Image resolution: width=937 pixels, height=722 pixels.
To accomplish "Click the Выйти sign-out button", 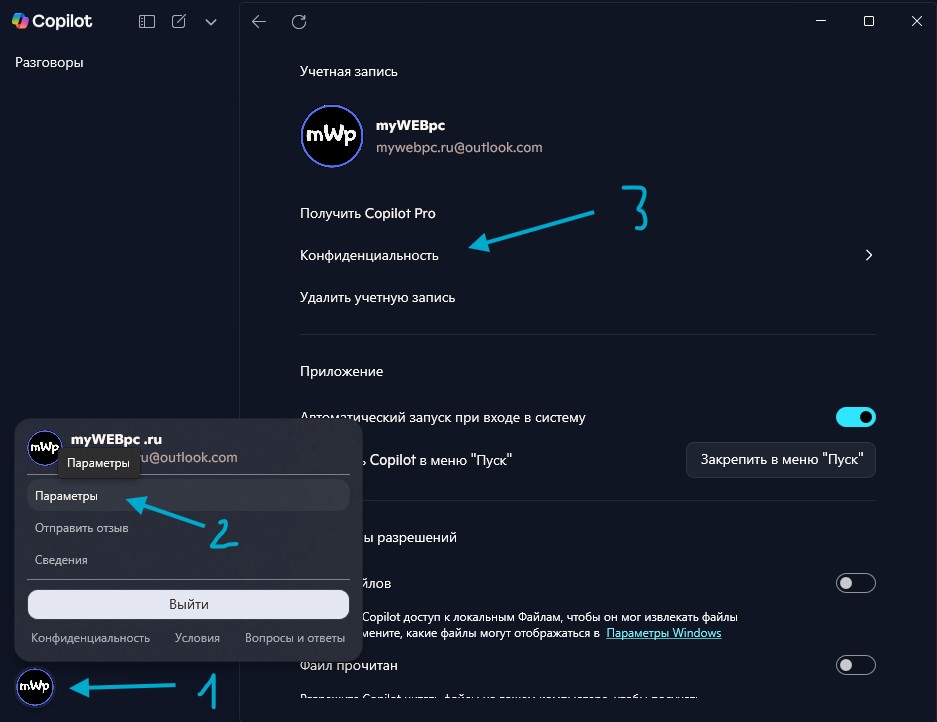I will coord(188,604).
